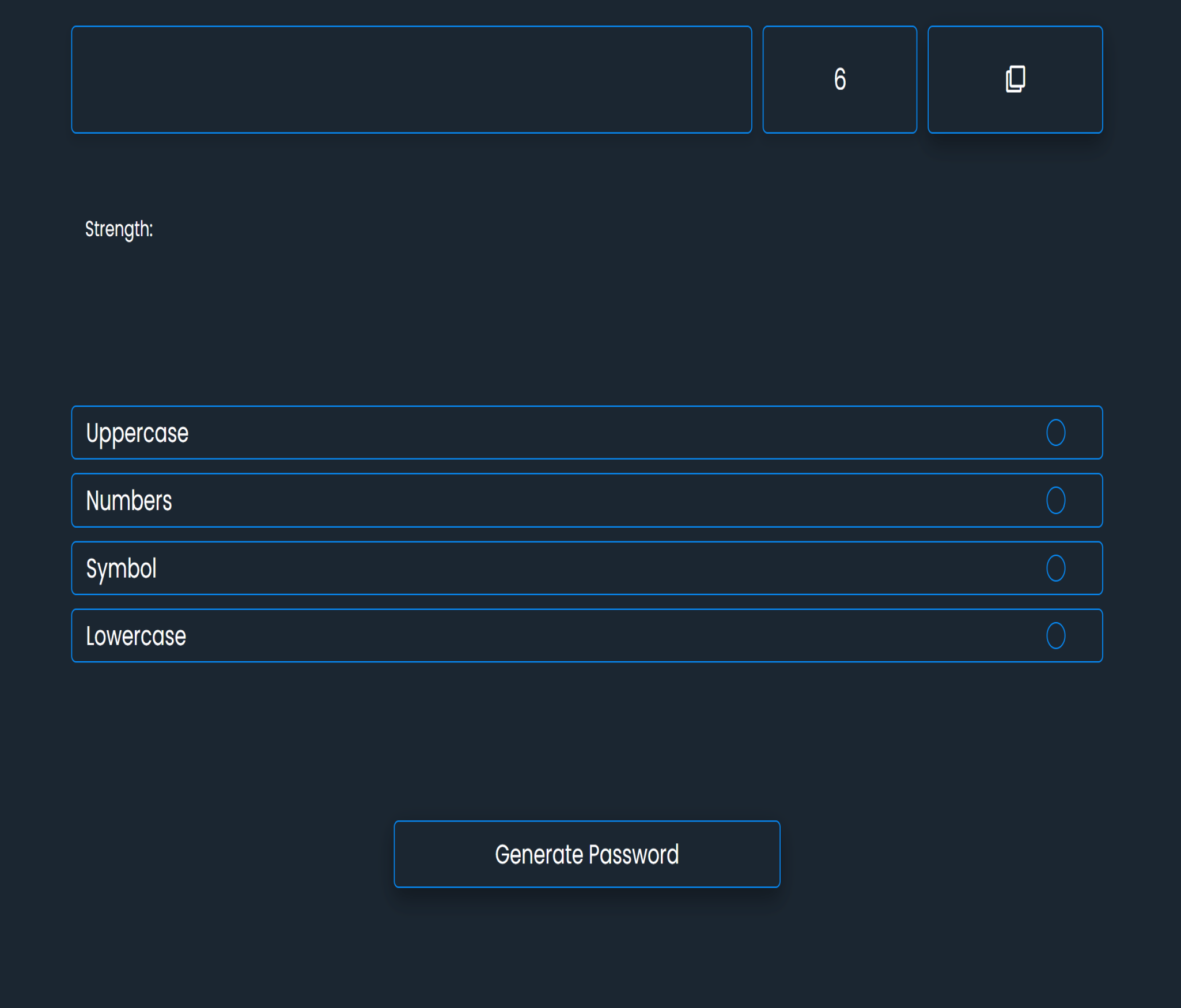Turn on the Lowercase checkbox circle

(x=1055, y=635)
